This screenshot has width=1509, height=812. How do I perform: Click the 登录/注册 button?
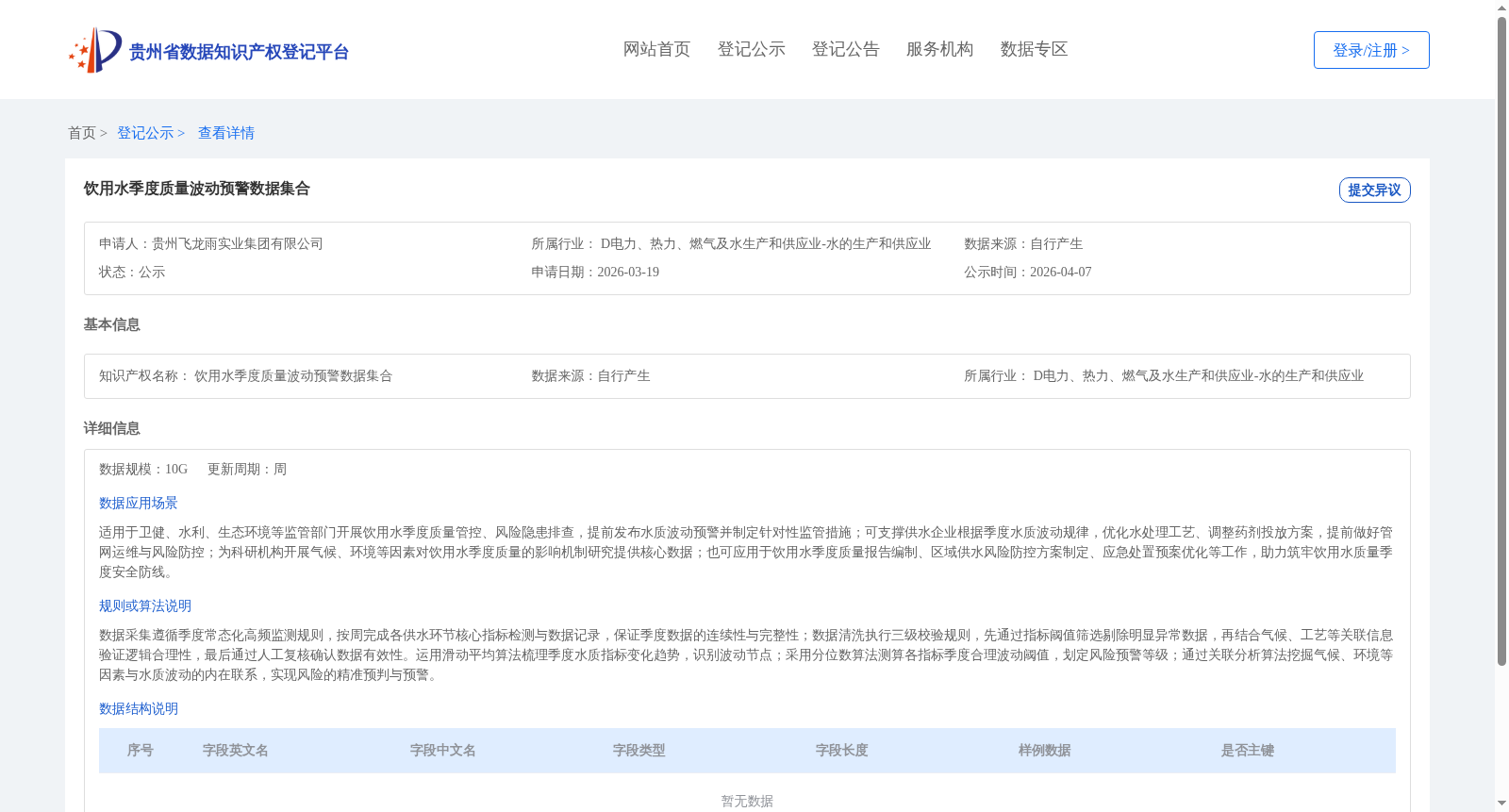click(1371, 50)
